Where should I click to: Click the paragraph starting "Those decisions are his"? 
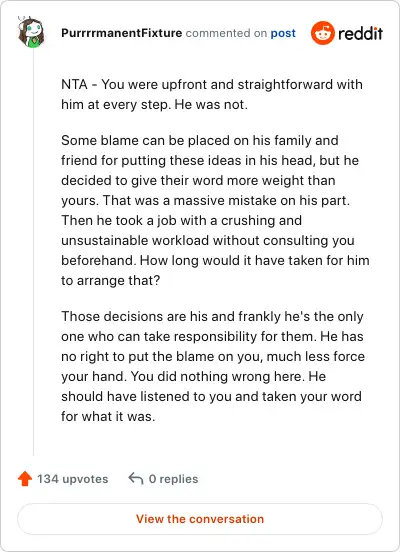213,366
